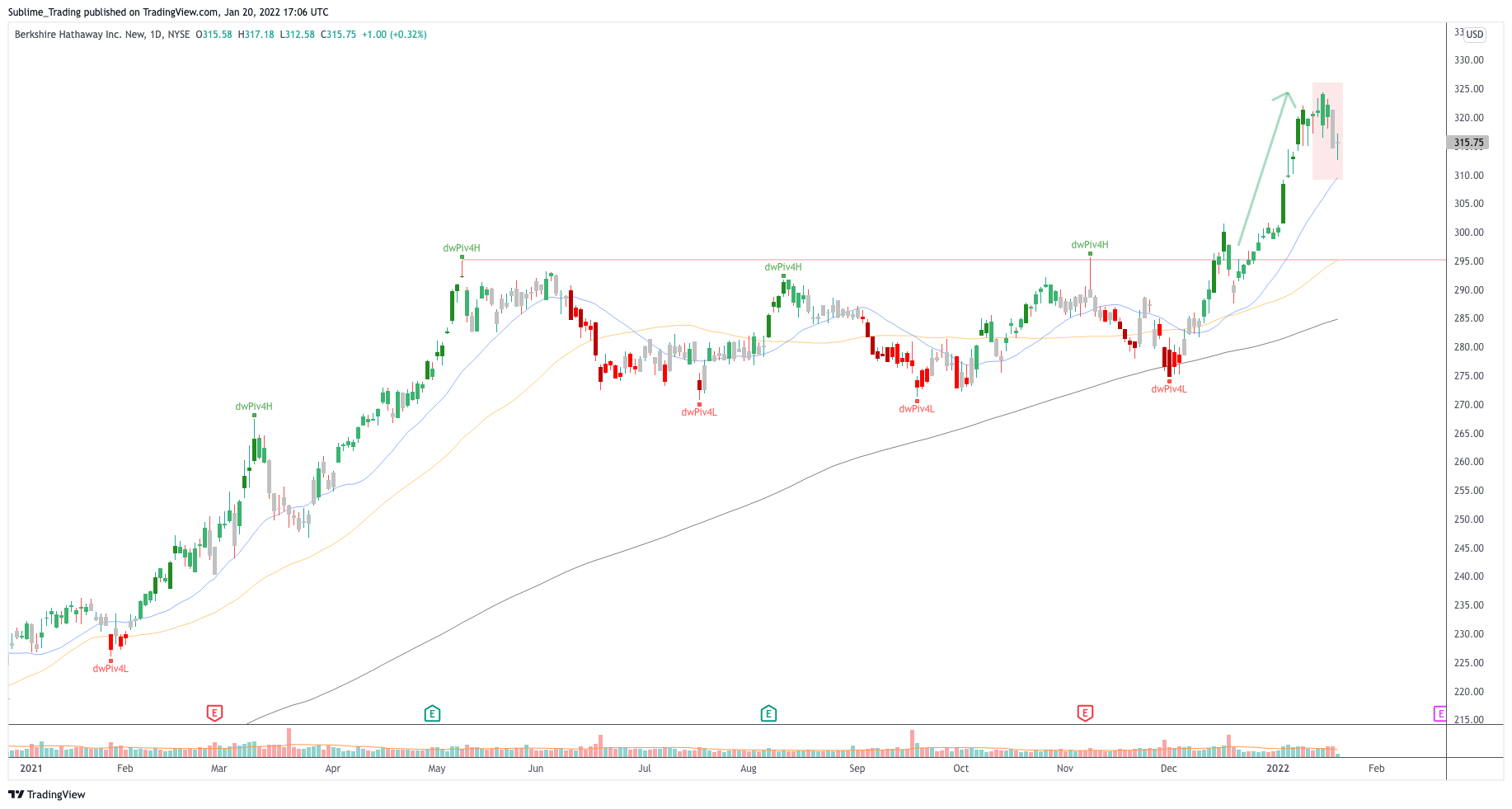The width and height of the screenshot is (1512, 809).
Task: Click the 310.00 price axis label
Action: (1468, 176)
